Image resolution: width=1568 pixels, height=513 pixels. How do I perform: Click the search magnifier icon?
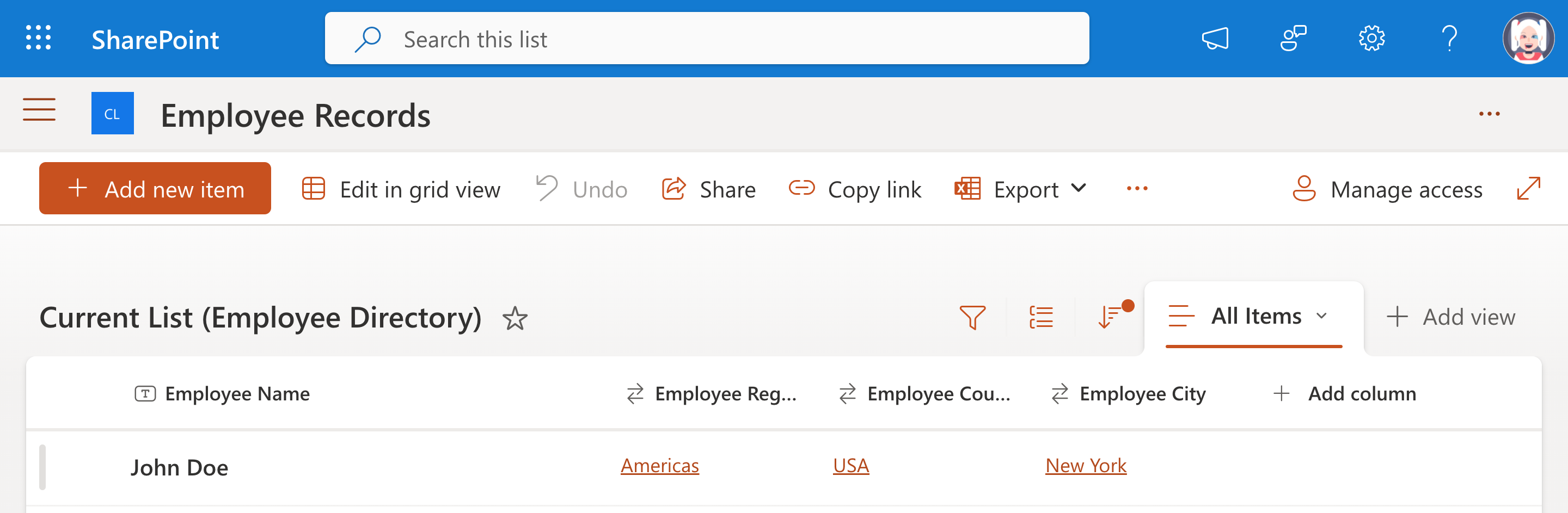[x=368, y=39]
